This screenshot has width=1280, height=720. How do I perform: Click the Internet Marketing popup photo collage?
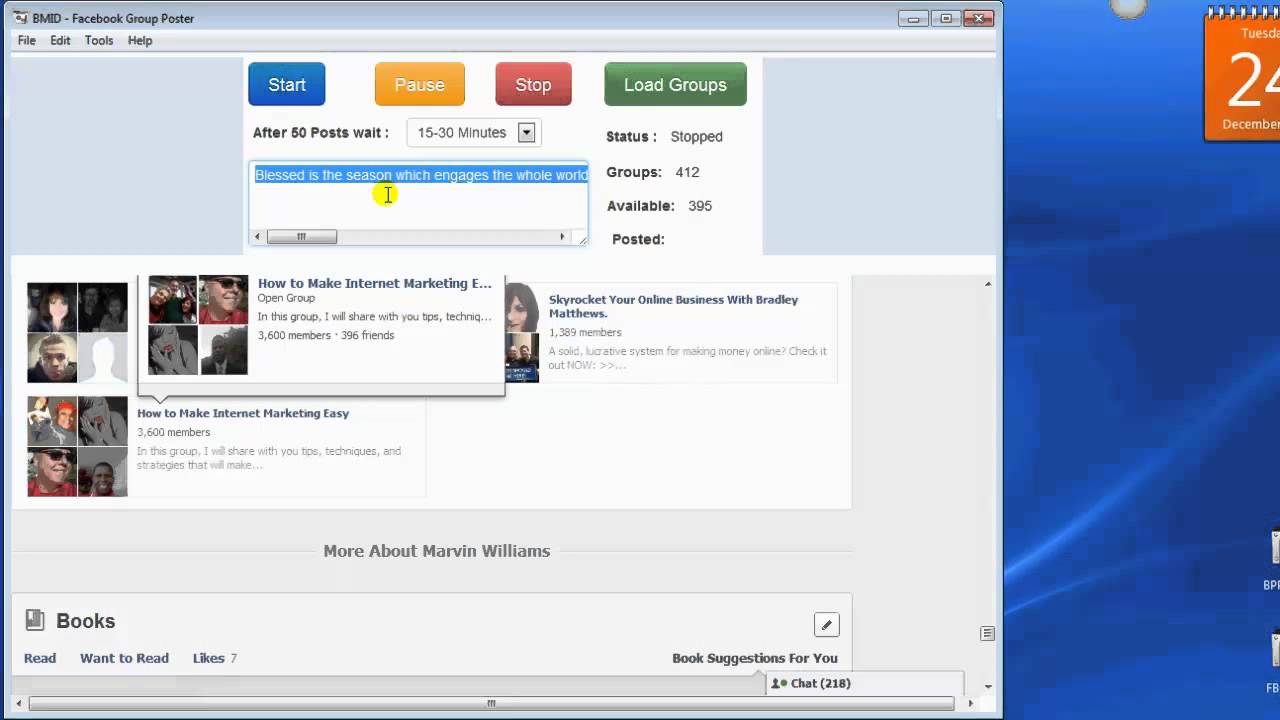coord(198,325)
